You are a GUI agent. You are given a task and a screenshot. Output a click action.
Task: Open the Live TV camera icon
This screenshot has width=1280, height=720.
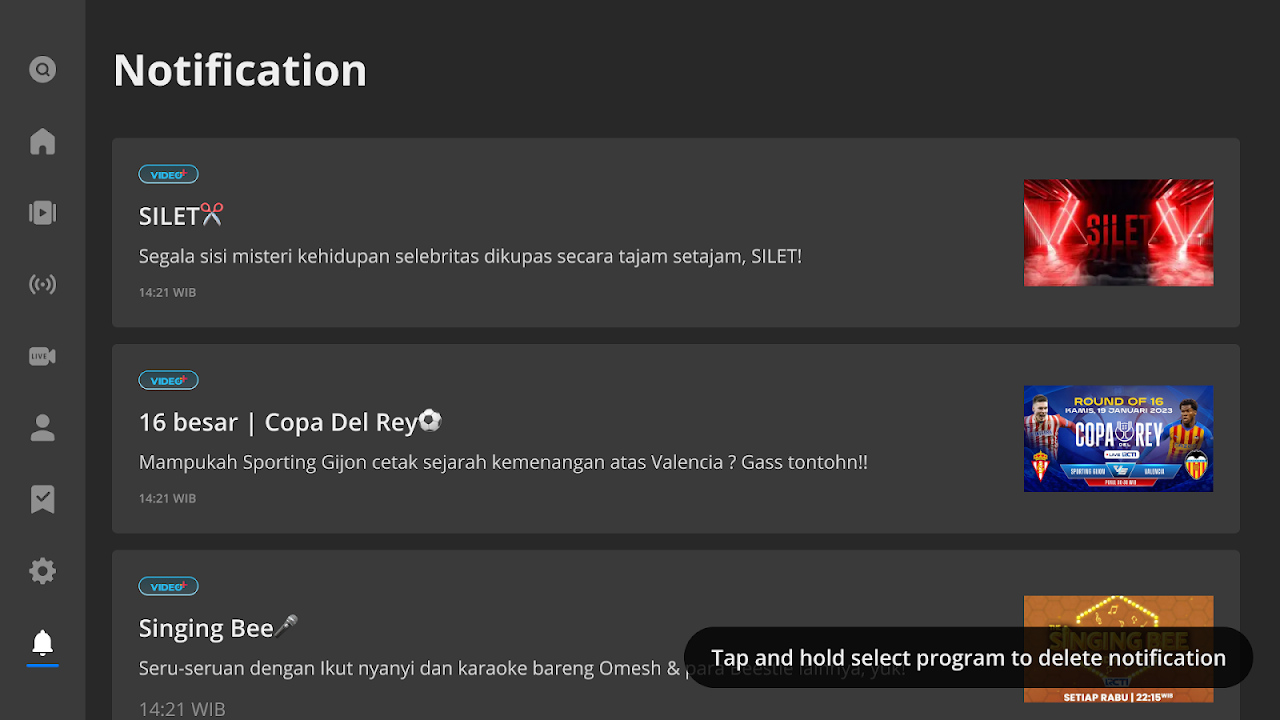[42, 356]
